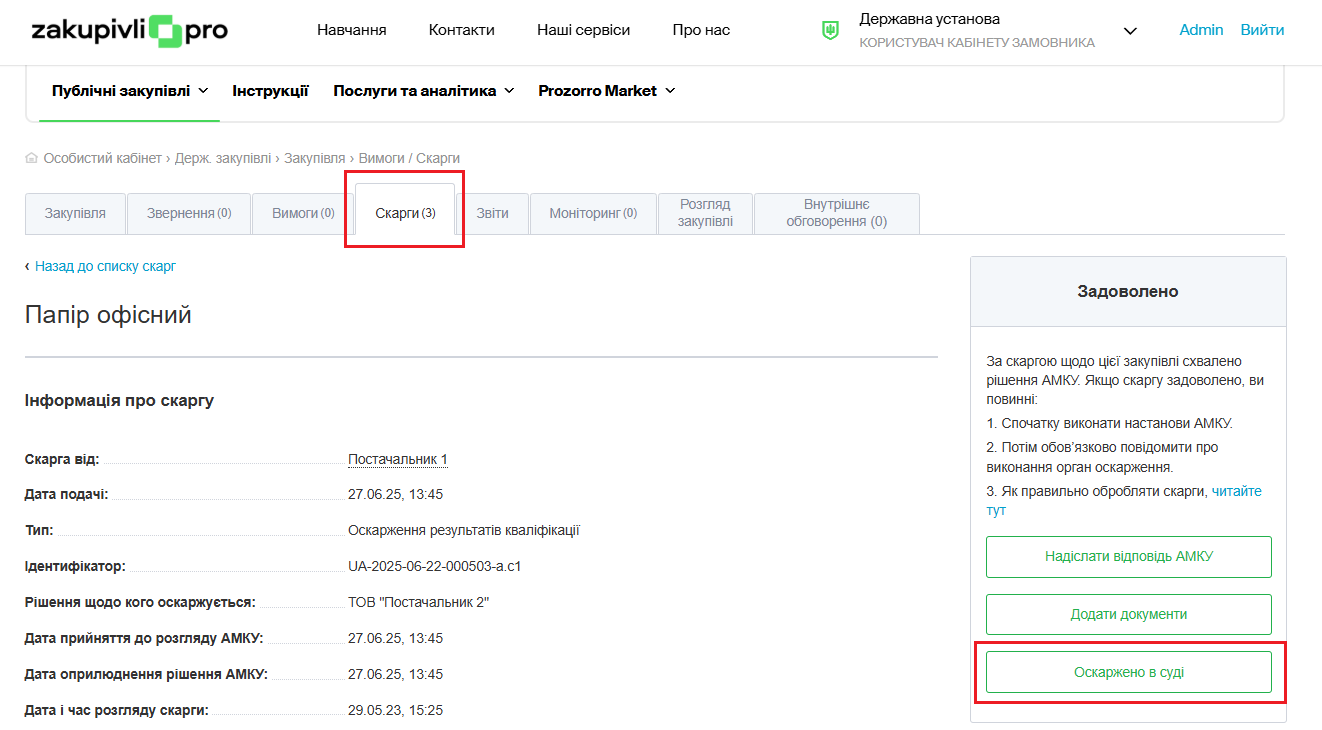This screenshot has height=730, width=1322.
Task: Click the zakupivli.pro logo
Action: pos(129,31)
